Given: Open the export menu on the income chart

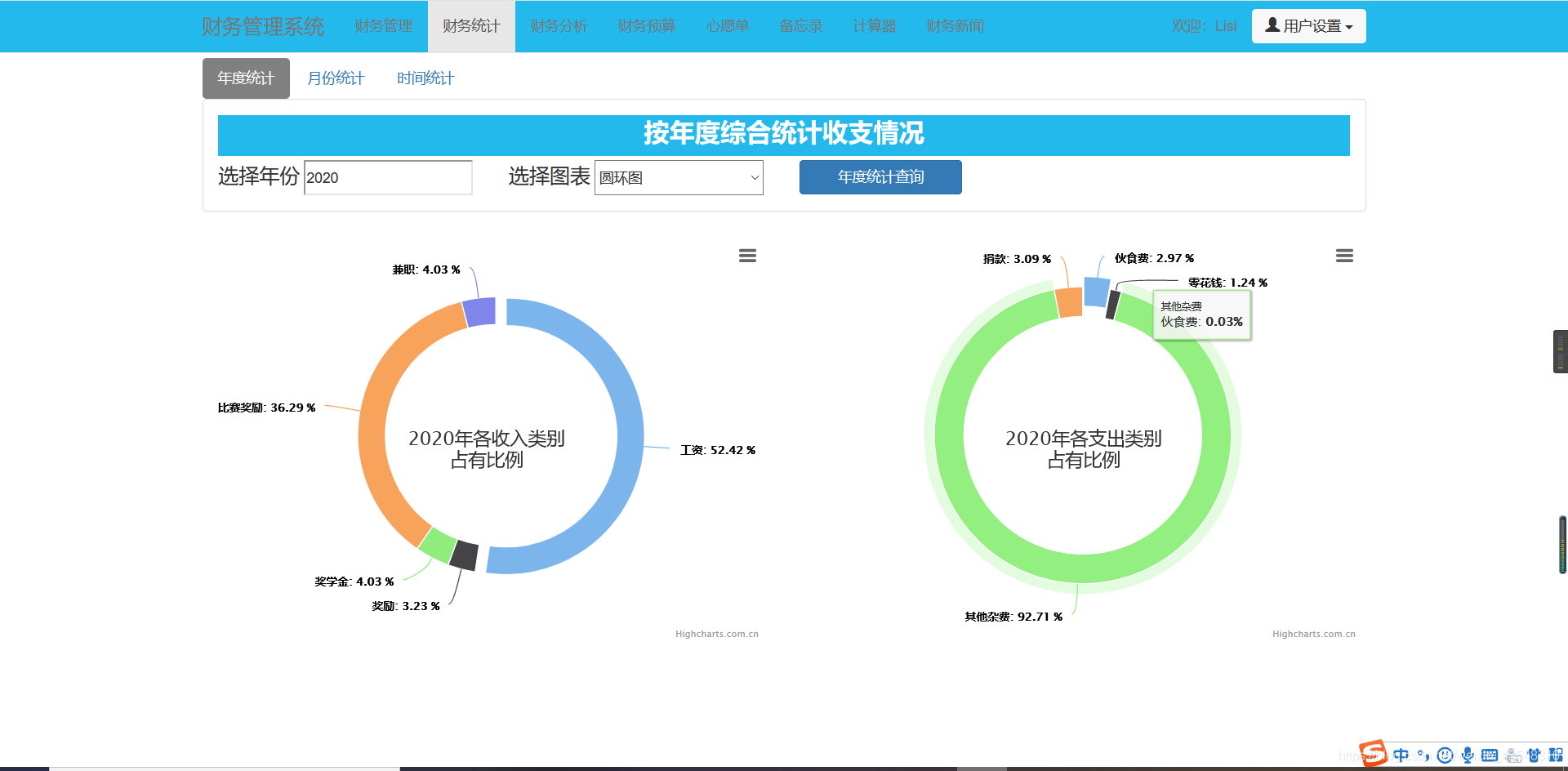Looking at the screenshot, I should pyautogui.click(x=747, y=256).
